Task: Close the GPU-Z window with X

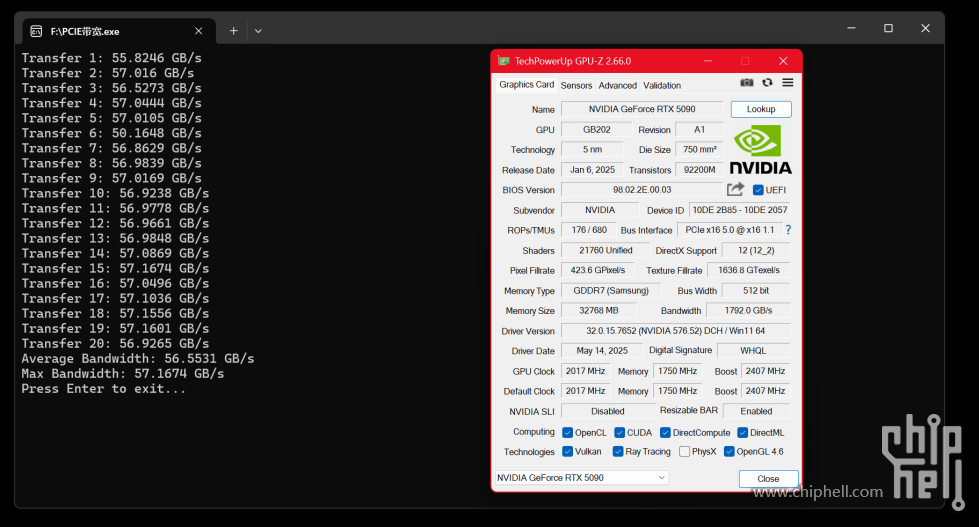Action: point(783,61)
